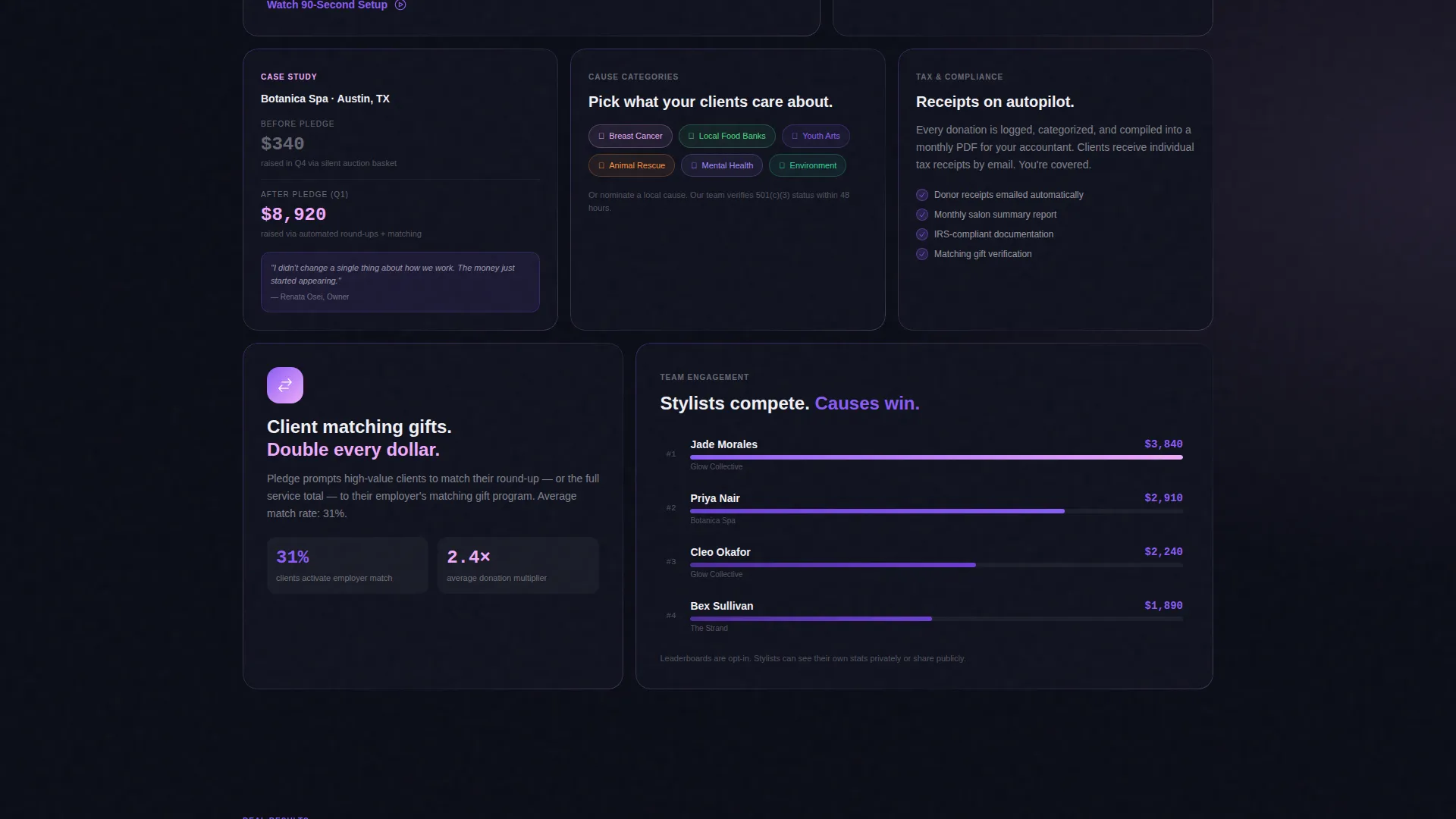Screen dimensions: 1456x819
Task: Click the icon inside the Mental Health chip
Action: pyautogui.click(x=694, y=166)
